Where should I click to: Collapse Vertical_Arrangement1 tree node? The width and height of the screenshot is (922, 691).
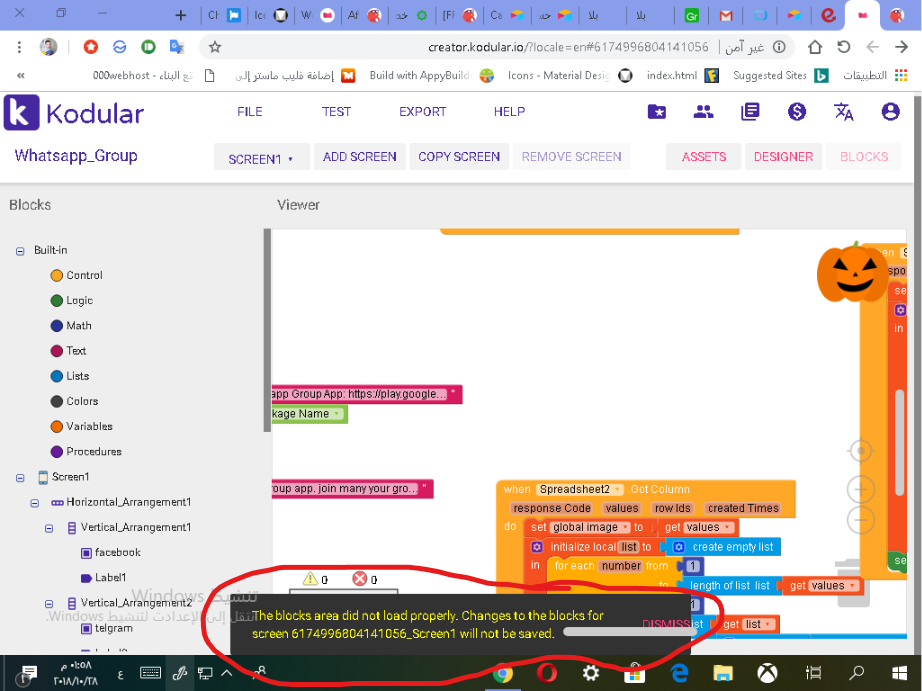tap(49, 529)
